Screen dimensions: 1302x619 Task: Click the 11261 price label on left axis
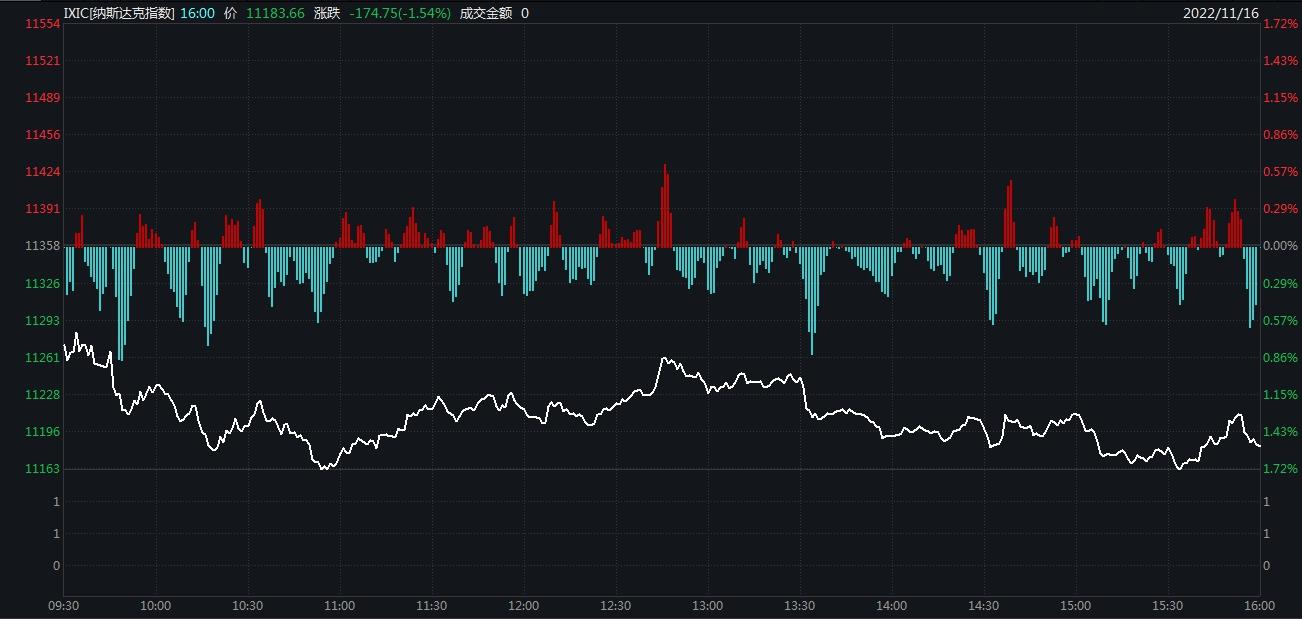43,358
